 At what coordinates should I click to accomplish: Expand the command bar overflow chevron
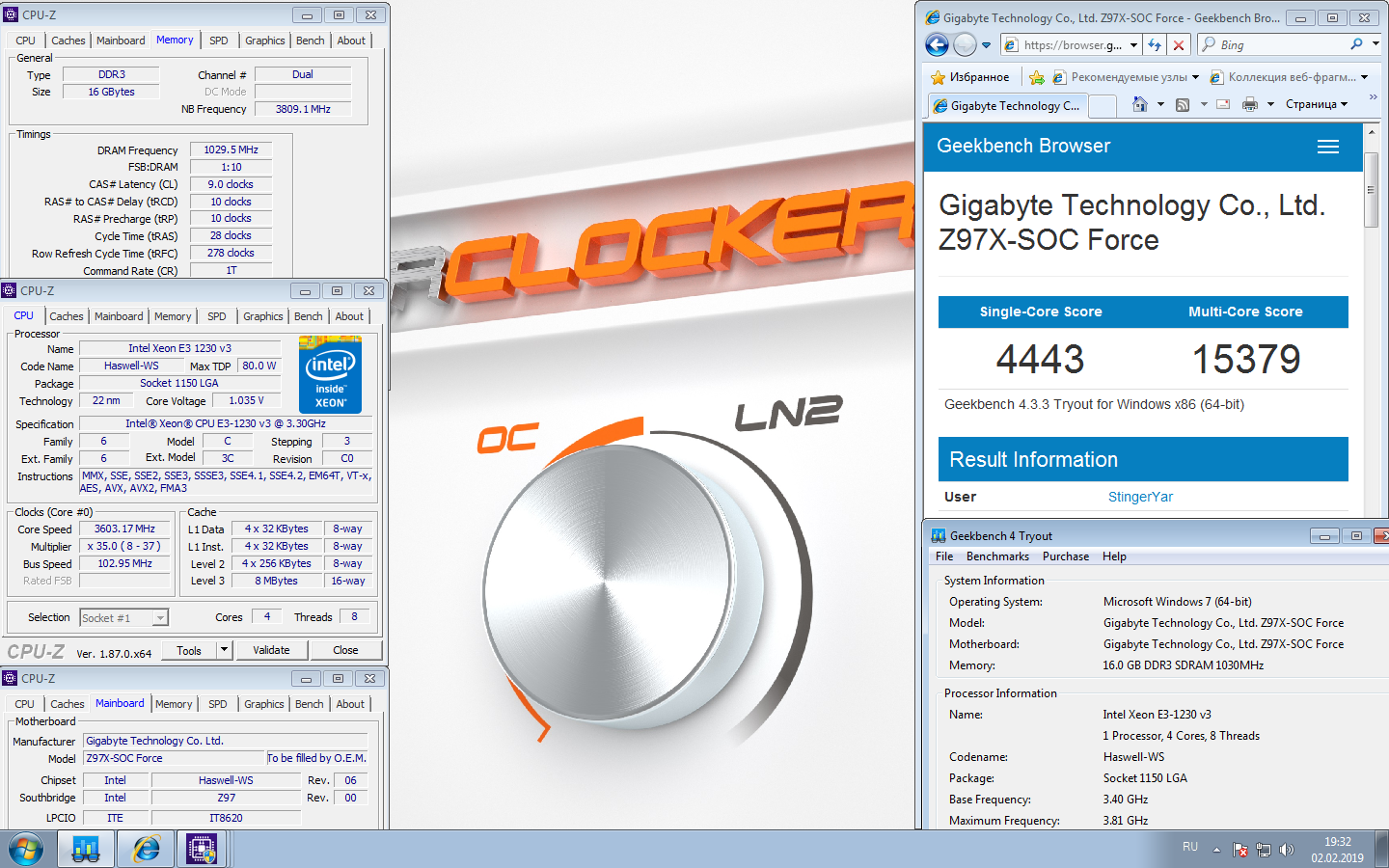click(1373, 97)
